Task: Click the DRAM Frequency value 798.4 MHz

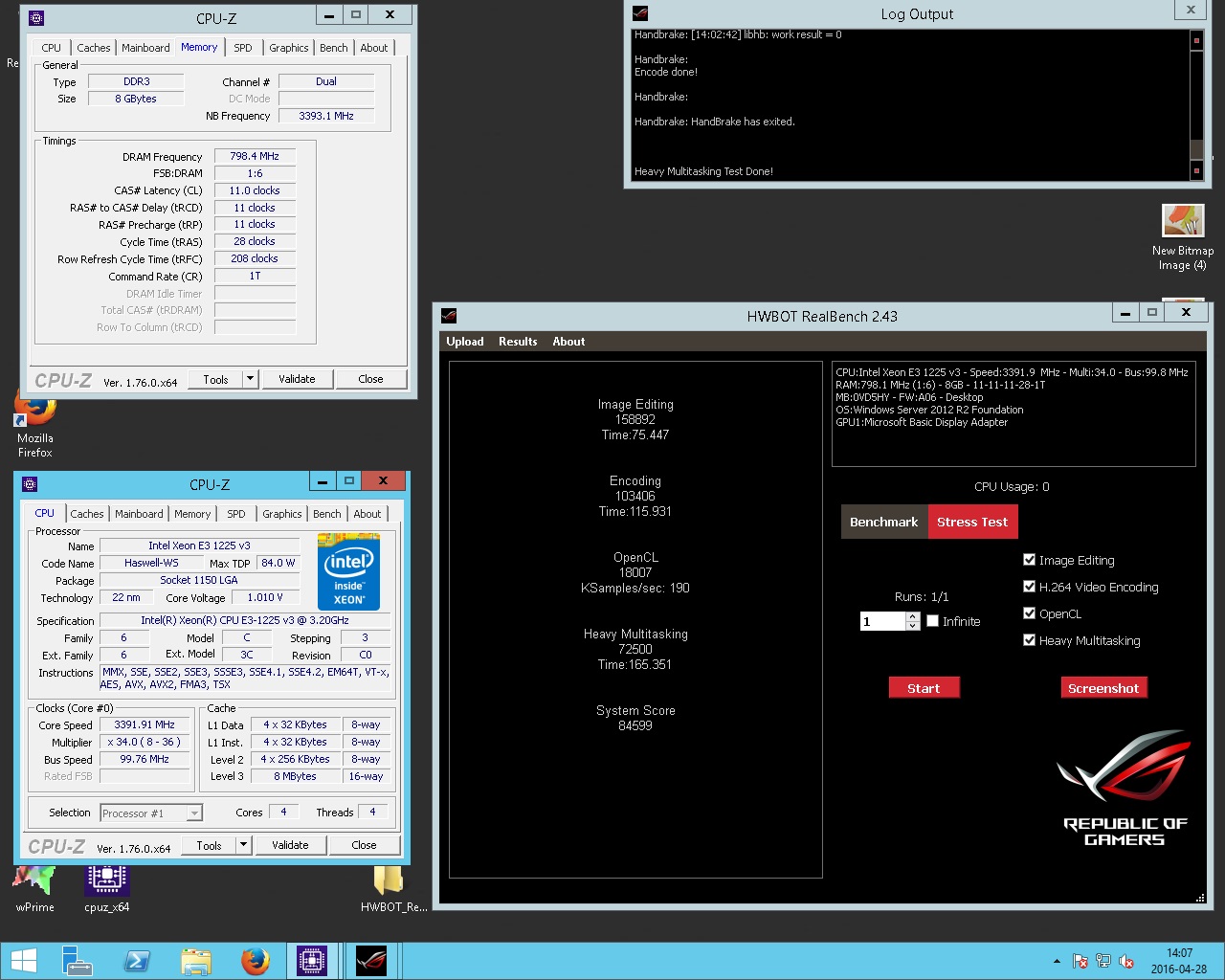Action: click(x=255, y=156)
